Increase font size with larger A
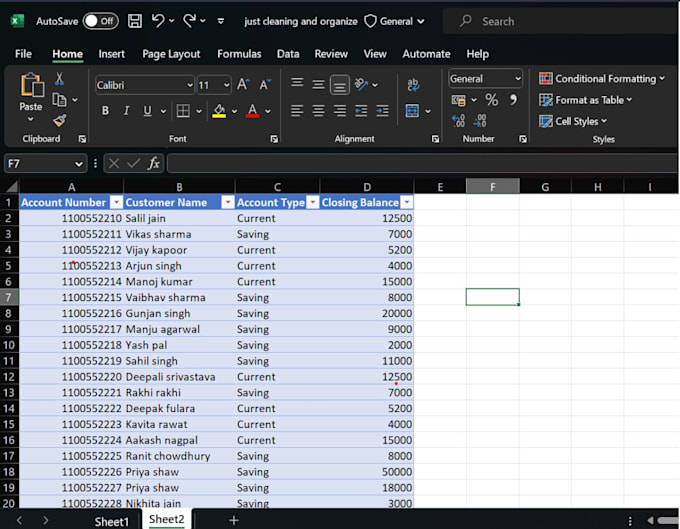This screenshot has height=529, width=680. point(243,84)
